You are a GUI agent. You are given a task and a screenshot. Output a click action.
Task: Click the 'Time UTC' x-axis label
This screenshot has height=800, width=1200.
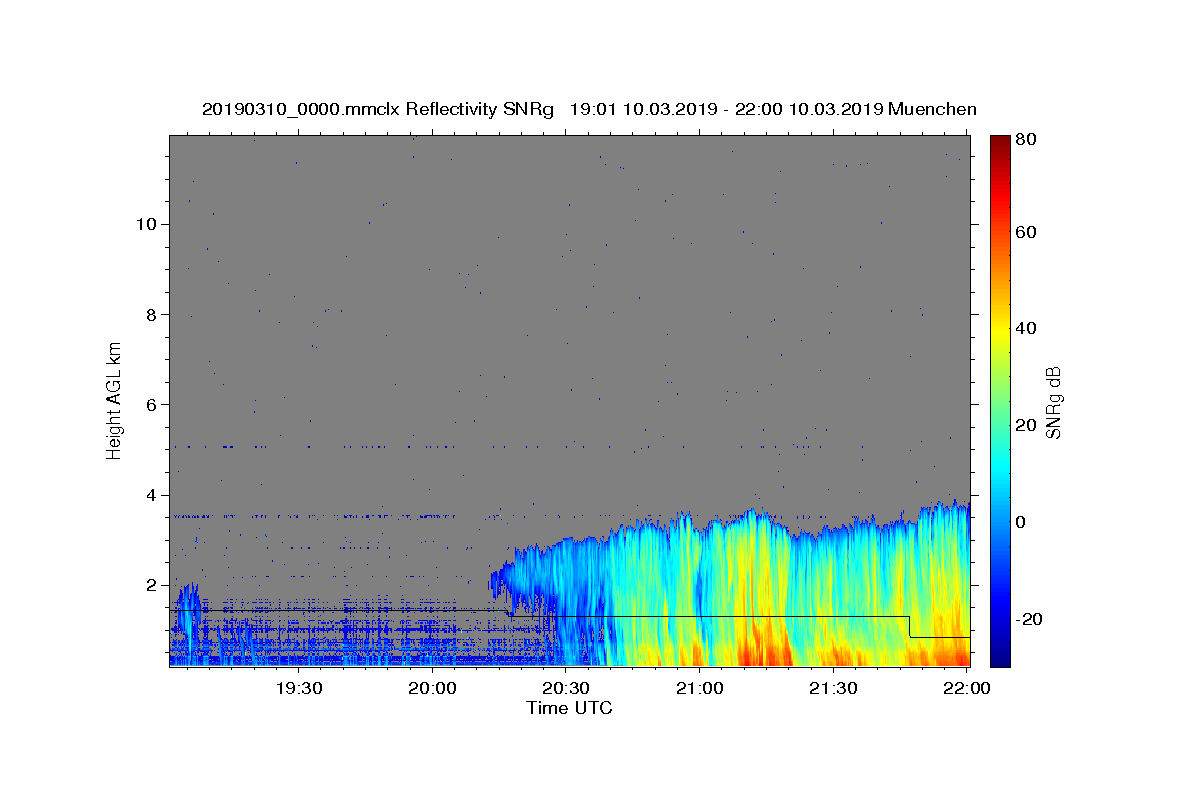pos(569,708)
